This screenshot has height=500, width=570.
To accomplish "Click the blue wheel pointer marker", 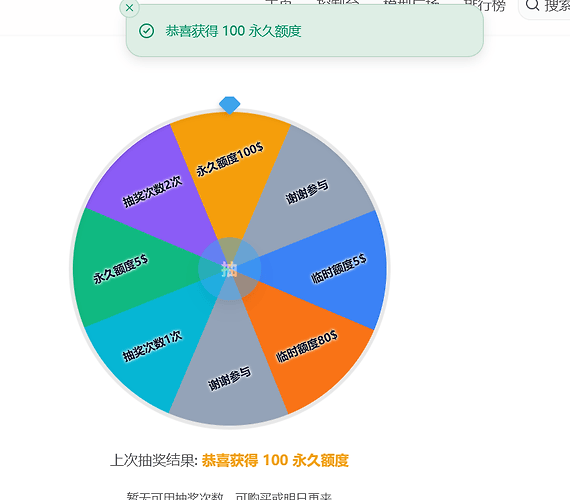I will (229, 105).
